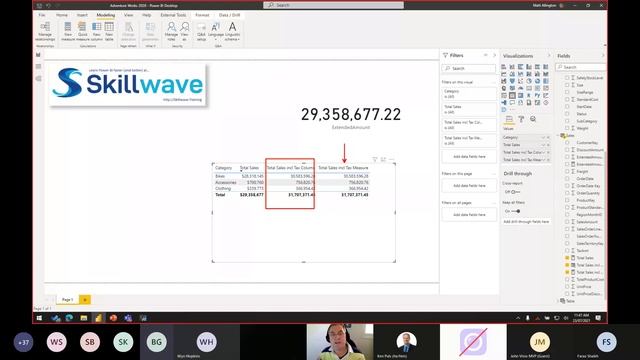Open PowerPoint from the taskbar
The image size is (640, 360).
[113, 318]
